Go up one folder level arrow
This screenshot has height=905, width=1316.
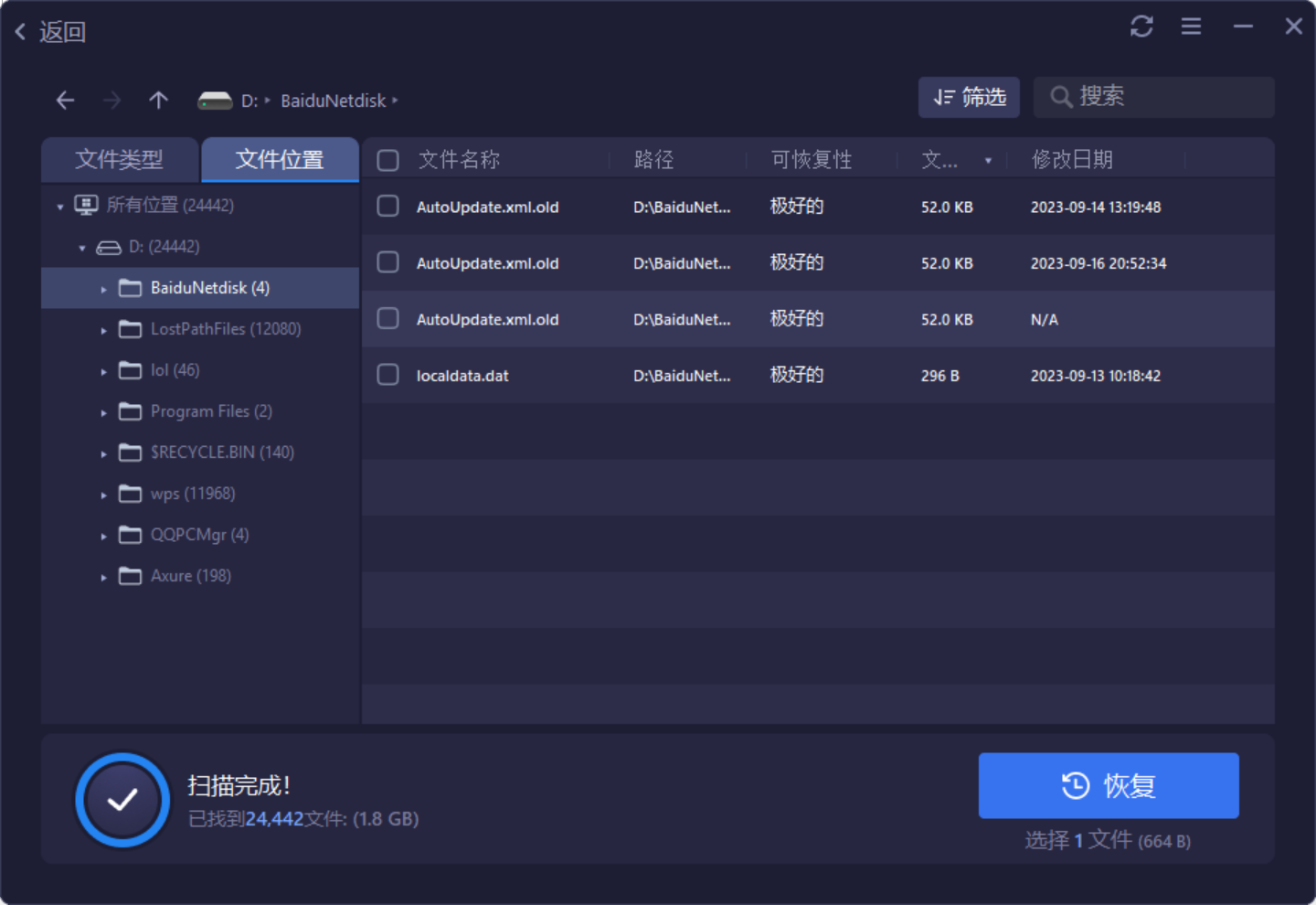(159, 101)
